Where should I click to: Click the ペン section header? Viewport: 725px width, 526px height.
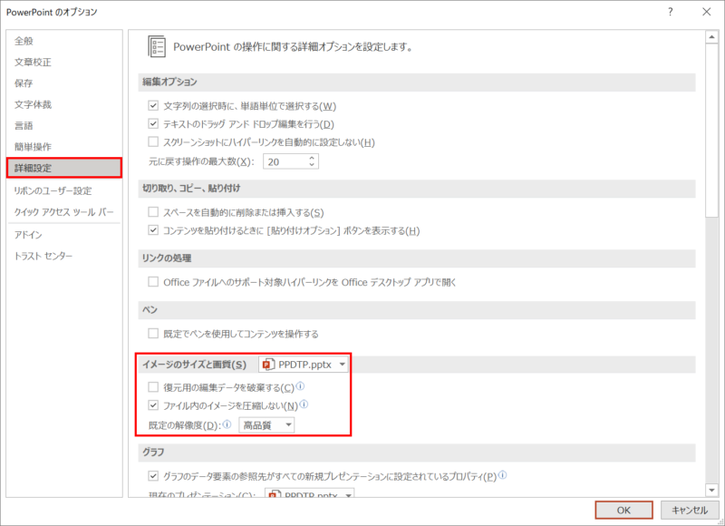pyautogui.click(x=417, y=310)
